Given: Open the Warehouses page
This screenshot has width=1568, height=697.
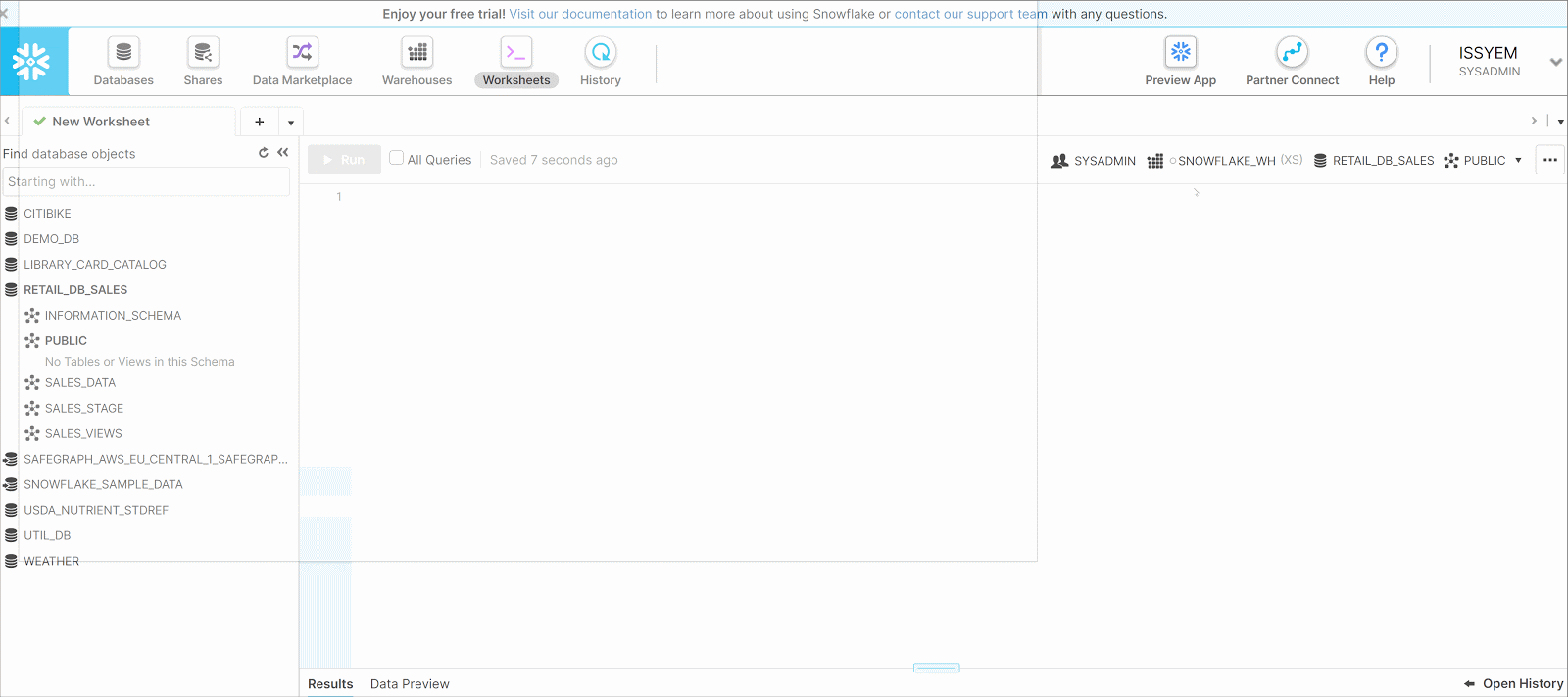Looking at the screenshot, I should pos(417,62).
